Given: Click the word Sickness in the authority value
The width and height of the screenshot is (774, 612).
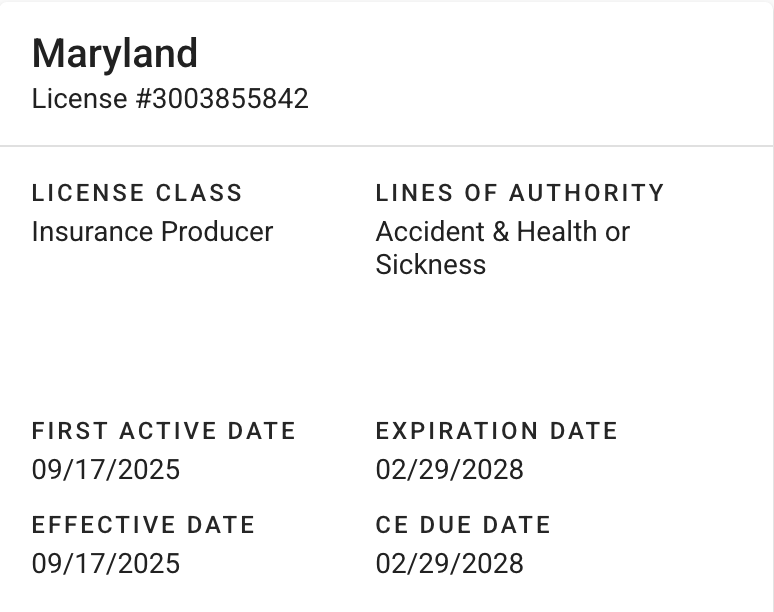Looking at the screenshot, I should (x=430, y=265).
